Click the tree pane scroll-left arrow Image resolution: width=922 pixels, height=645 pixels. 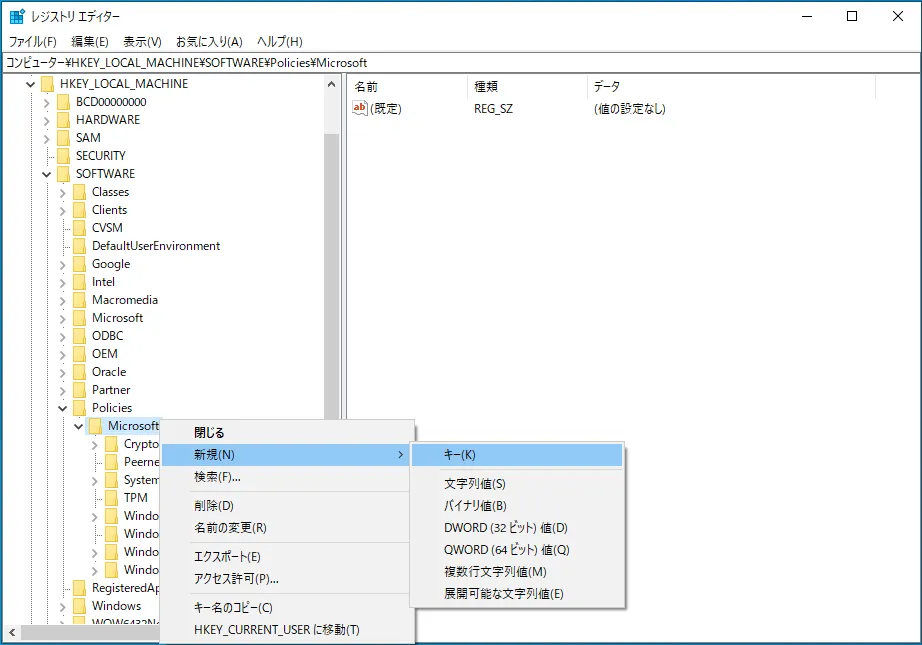pos(12,633)
